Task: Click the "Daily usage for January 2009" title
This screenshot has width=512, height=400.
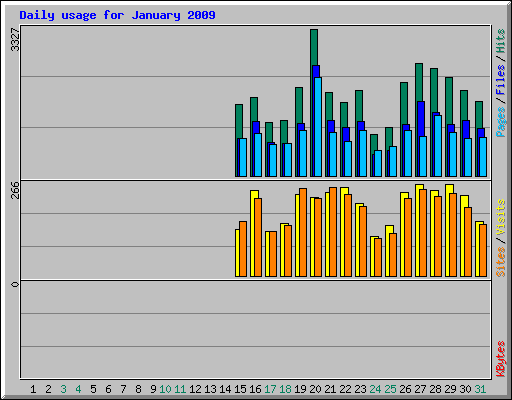Action: coord(117,15)
